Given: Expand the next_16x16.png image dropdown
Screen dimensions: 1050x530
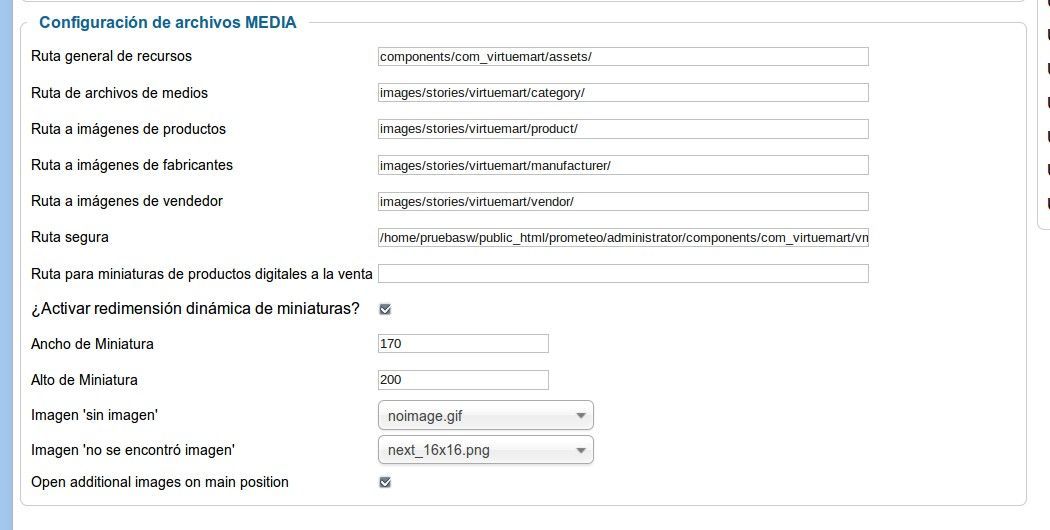Looking at the screenshot, I should 485,450.
